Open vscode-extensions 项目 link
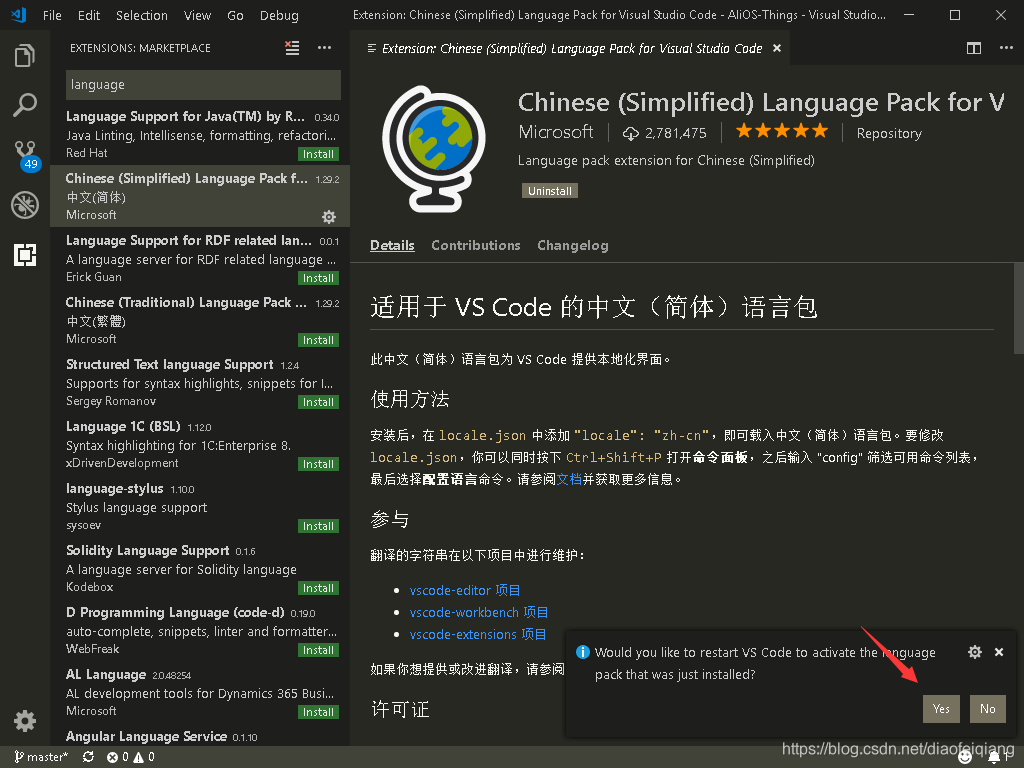This screenshot has width=1024, height=768. point(477,635)
